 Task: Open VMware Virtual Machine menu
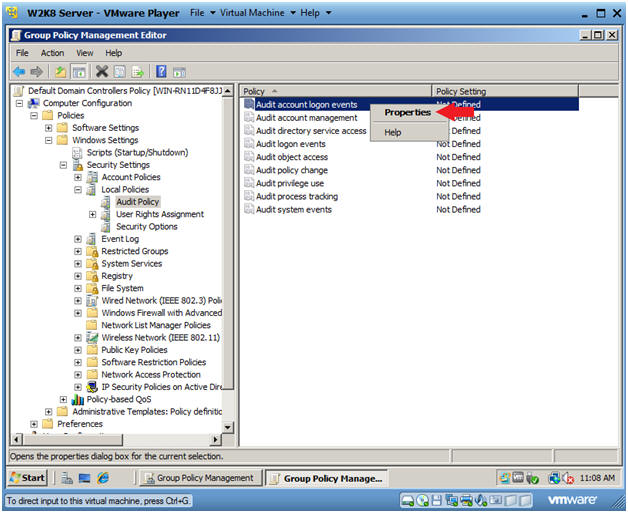click(257, 13)
